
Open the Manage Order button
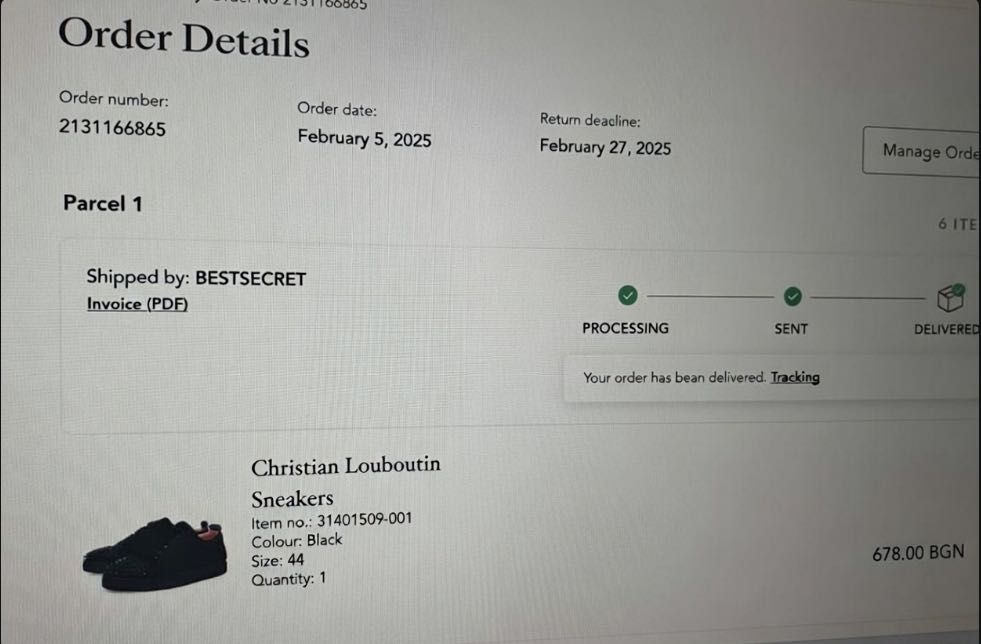[925, 151]
